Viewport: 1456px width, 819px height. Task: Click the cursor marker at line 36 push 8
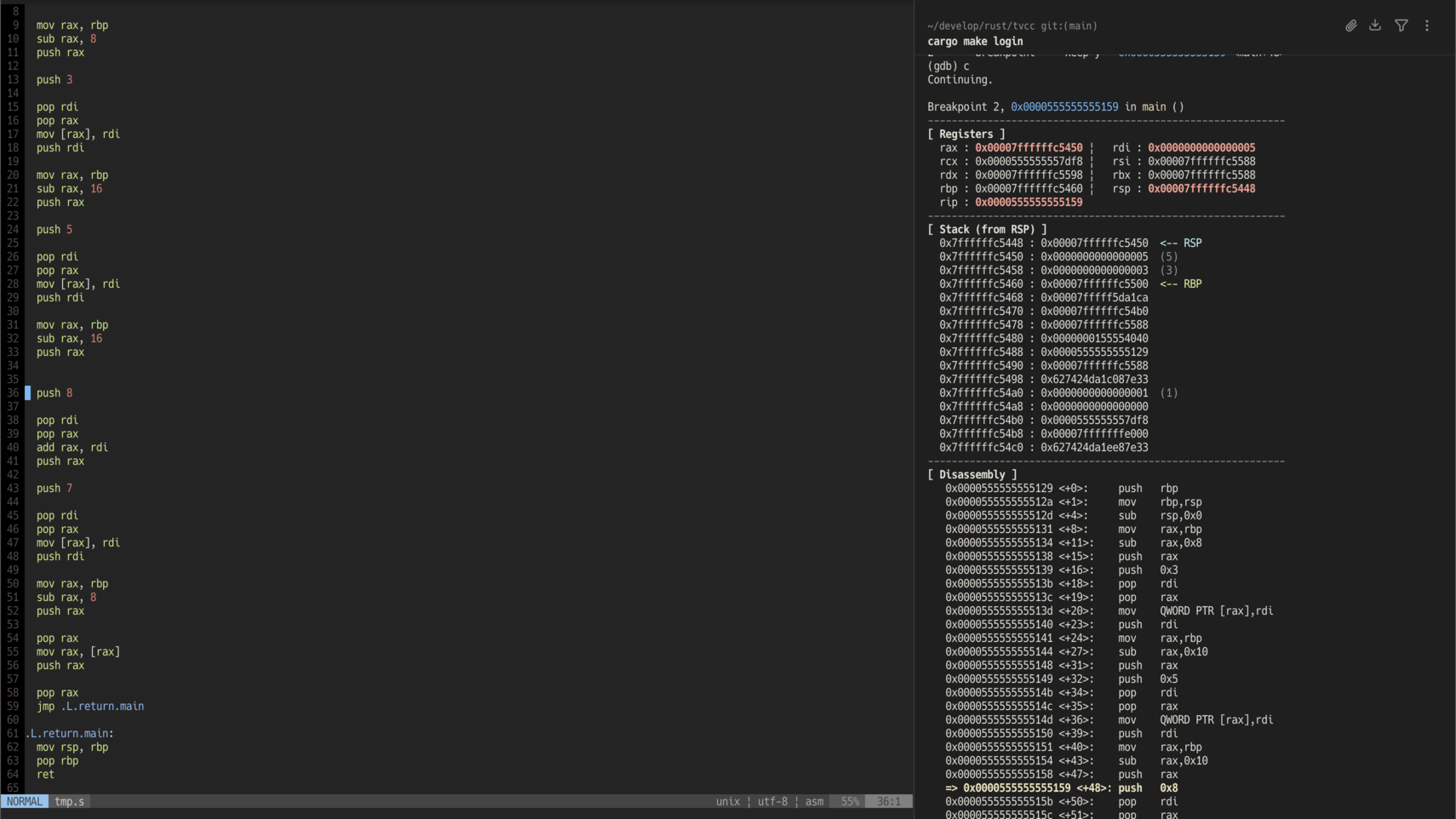click(x=28, y=392)
